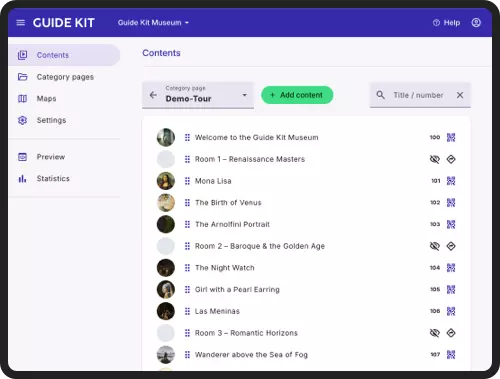Click the Welcome to the Guide Kit Museum thumbnail

pos(166,137)
